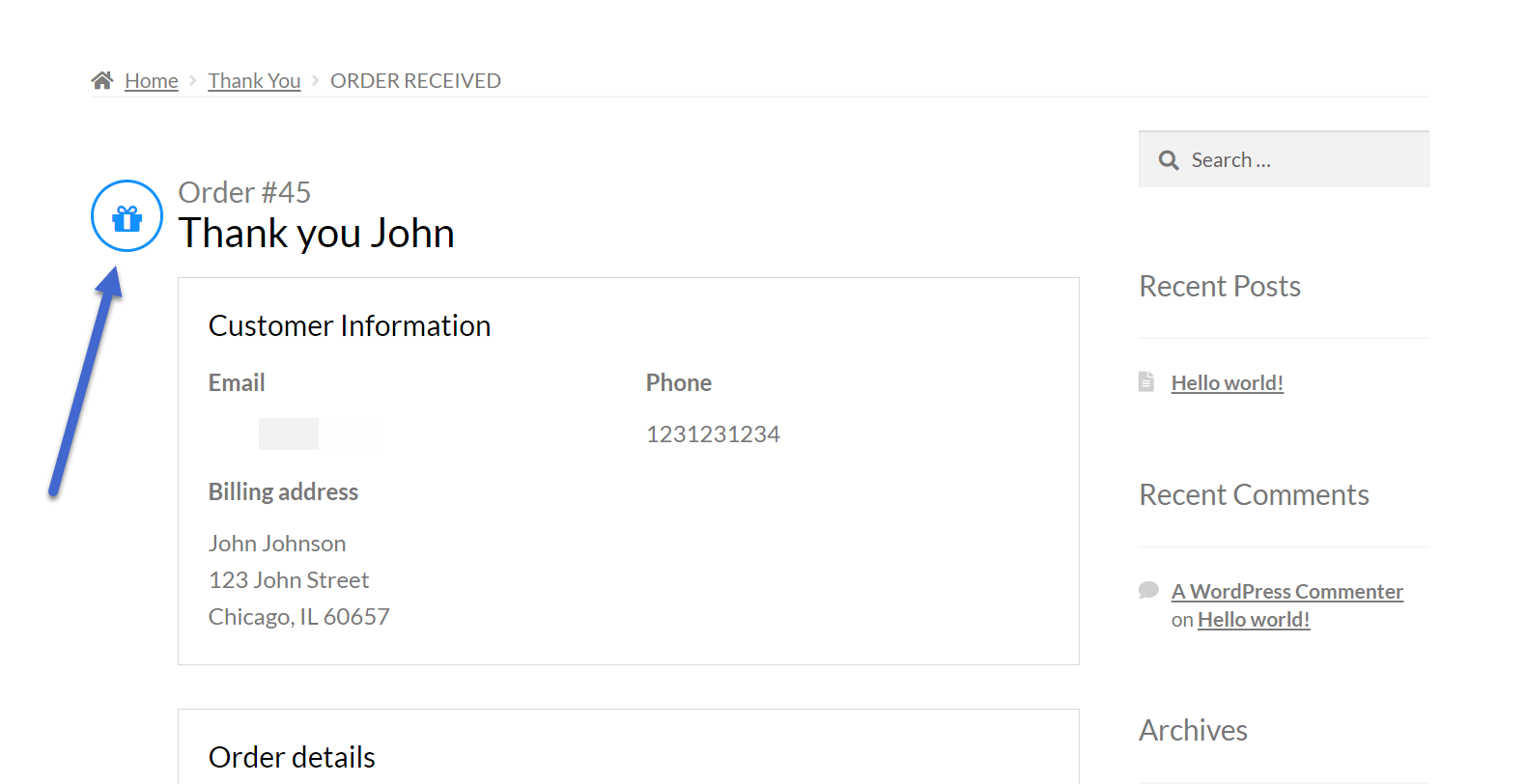
Task: Click the Customer Information heading
Action: (350, 326)
